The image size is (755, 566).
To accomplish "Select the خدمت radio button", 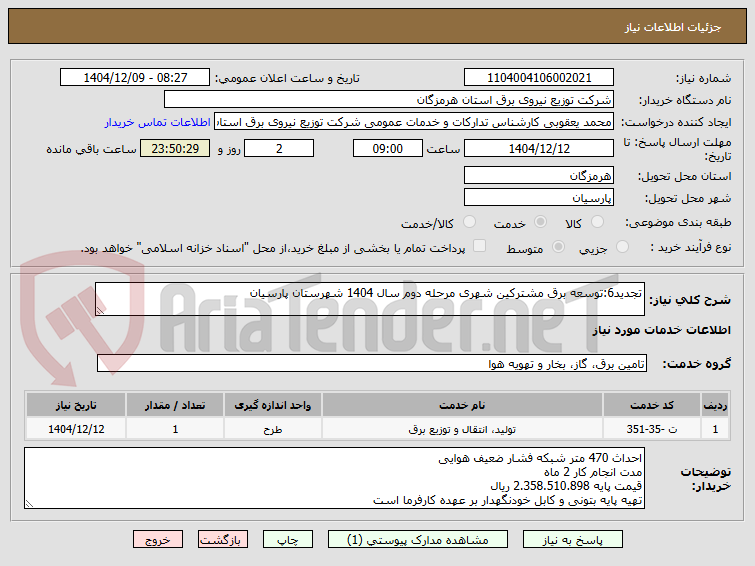I will [x=540, y=222].
